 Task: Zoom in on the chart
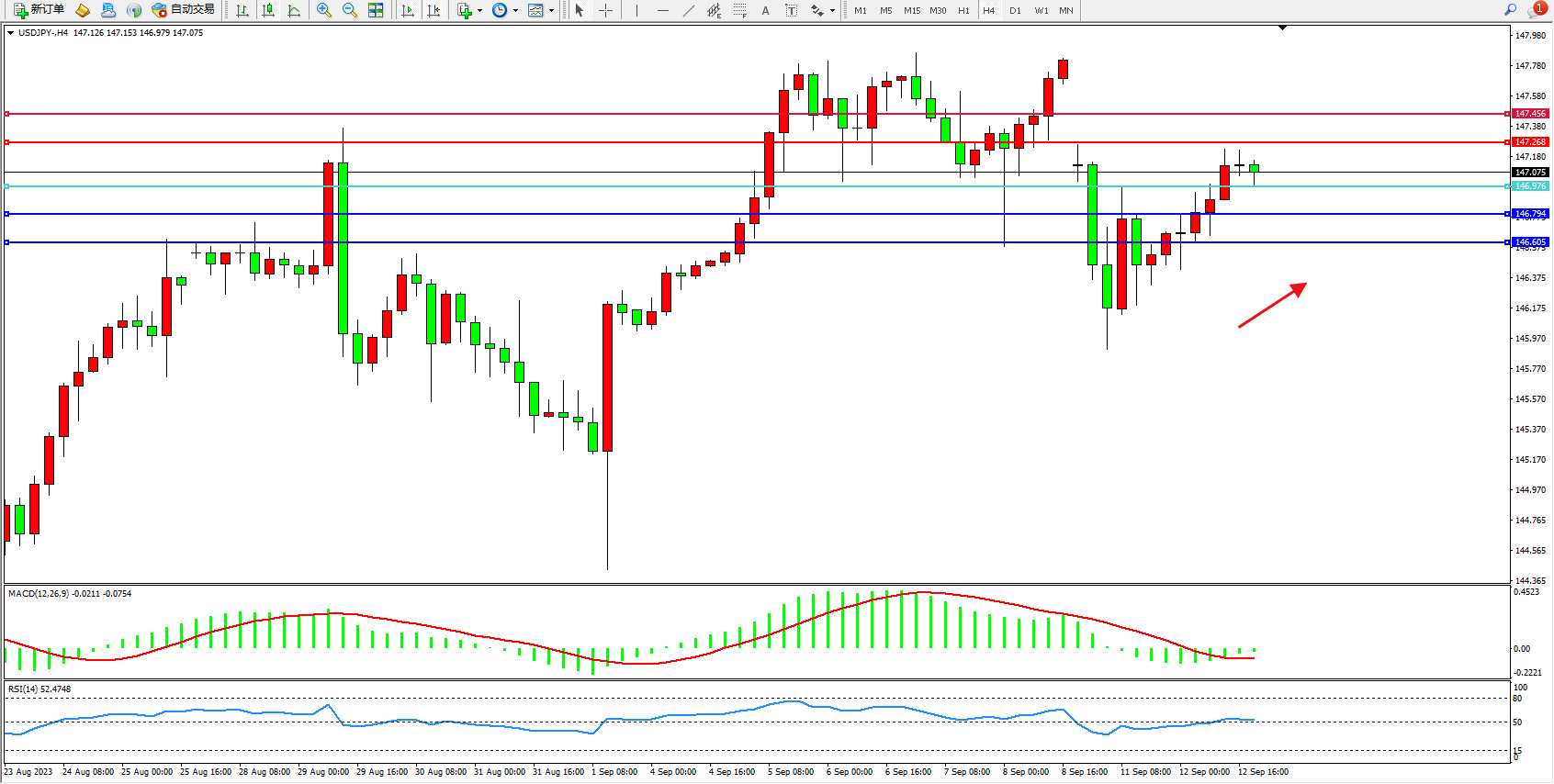click(324, 10)
